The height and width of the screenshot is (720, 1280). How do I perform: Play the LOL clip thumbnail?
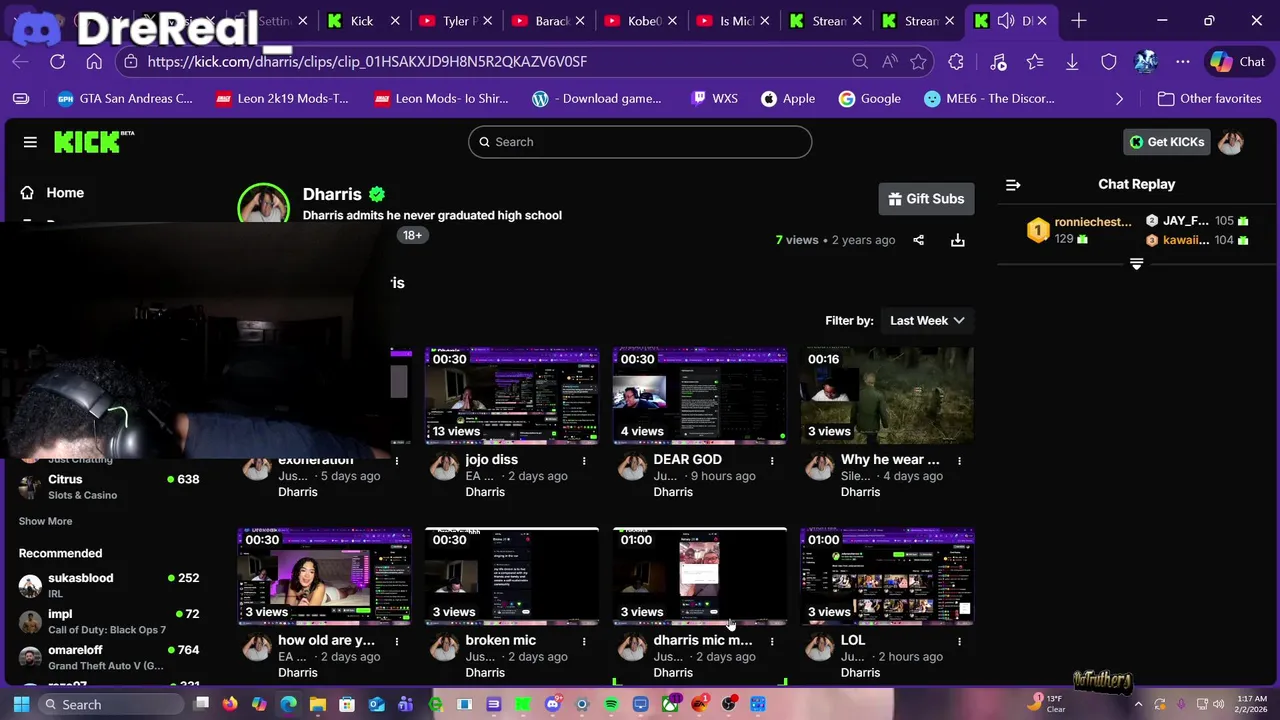(887, 577)
